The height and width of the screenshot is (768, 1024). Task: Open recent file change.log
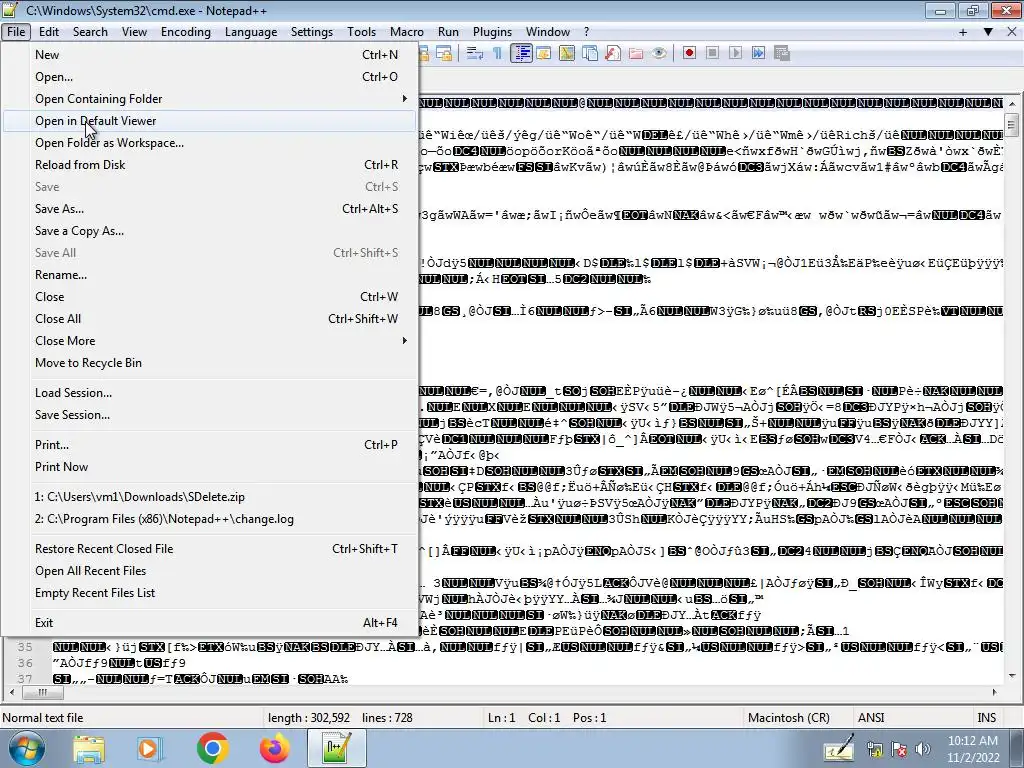[x=209, y=519]
